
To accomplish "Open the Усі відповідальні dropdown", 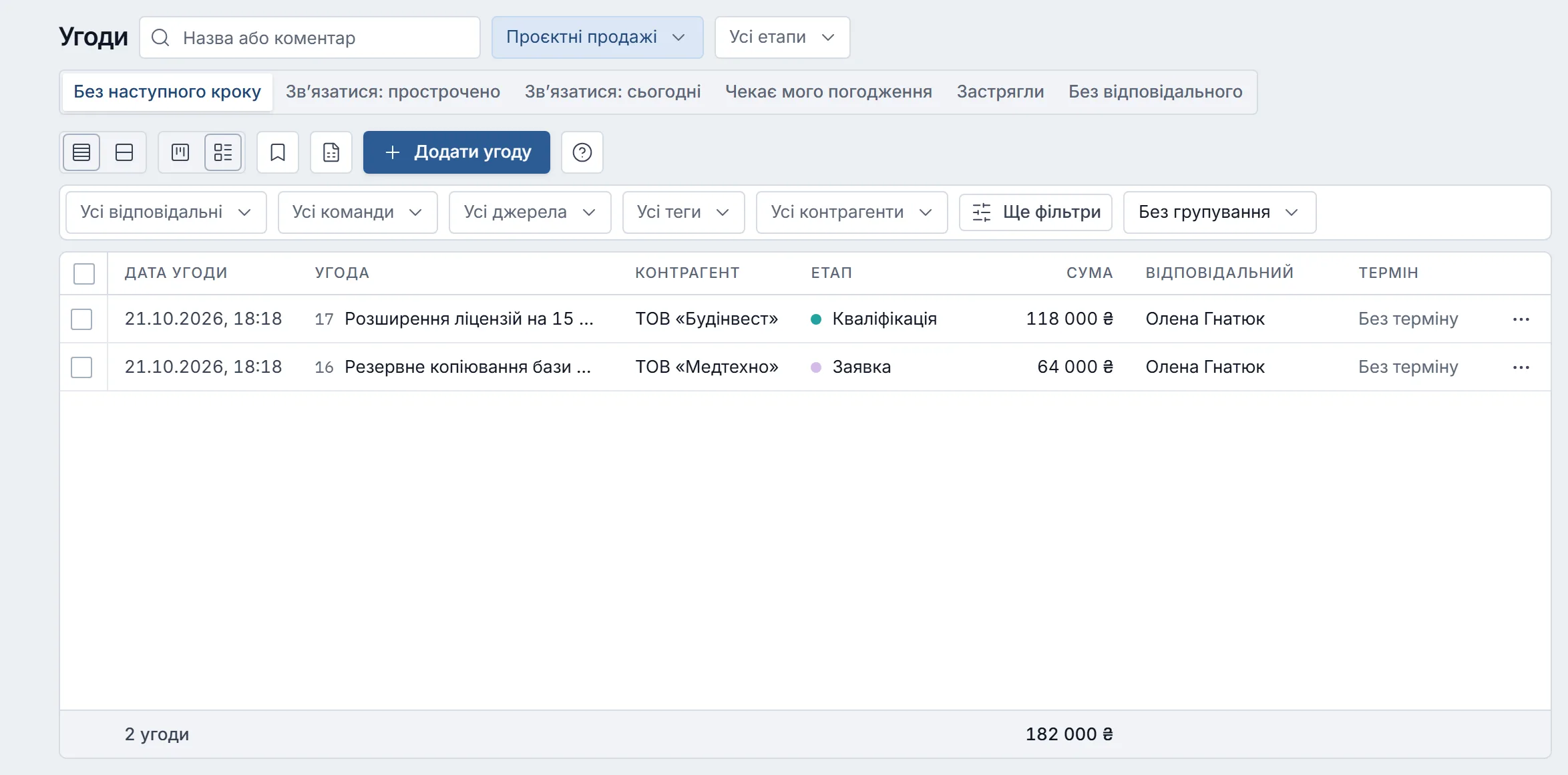I will coord(166,212).
